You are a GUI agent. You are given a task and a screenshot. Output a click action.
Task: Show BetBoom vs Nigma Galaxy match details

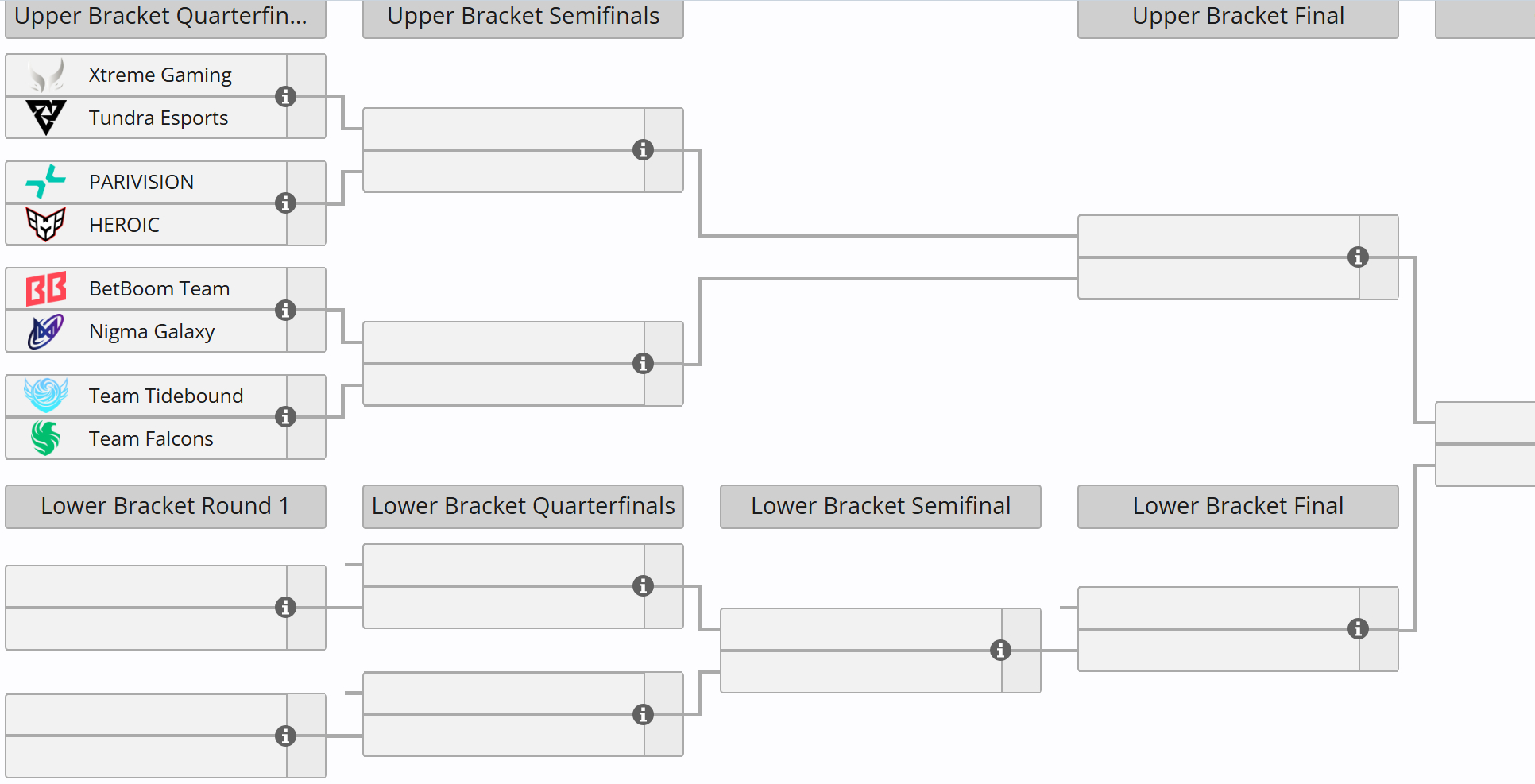[x=285, y=310]
